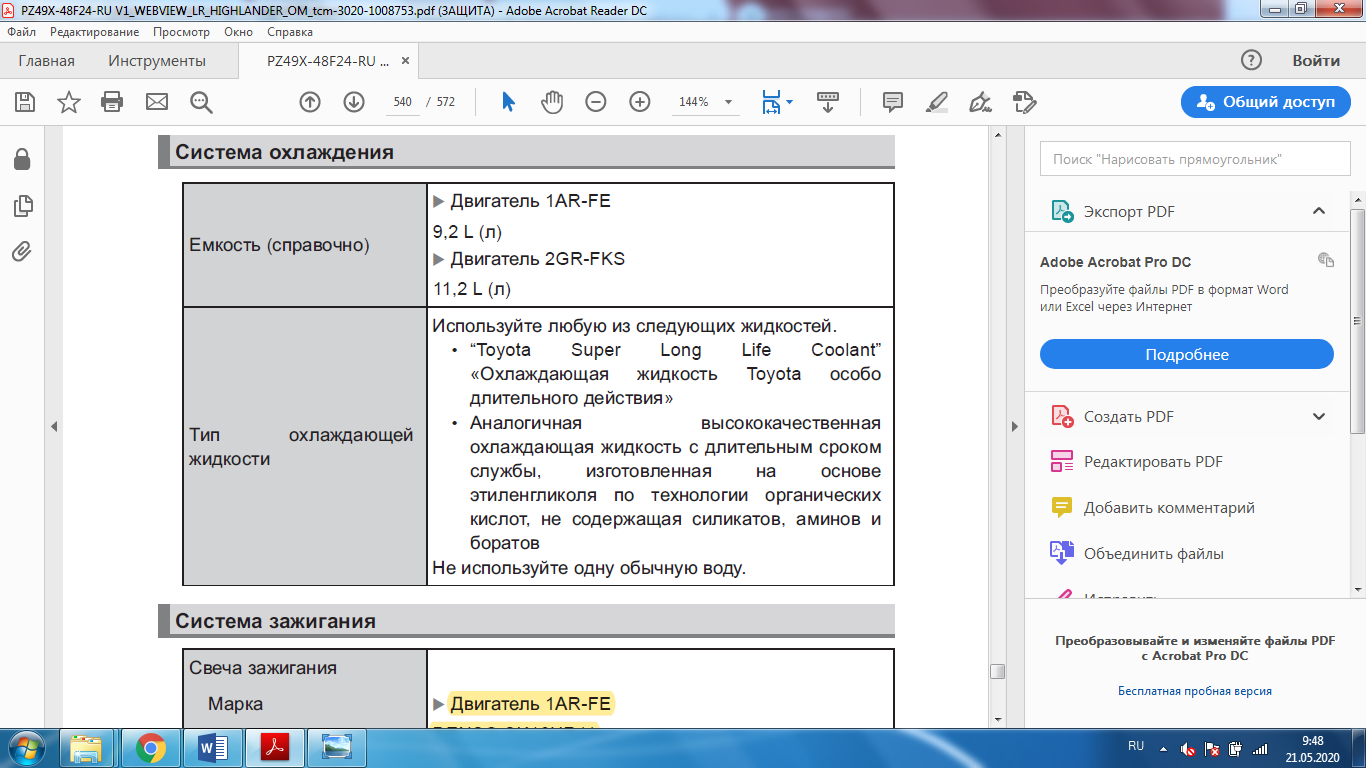
Task: Switch to the Главная tab
Action: coord(46,61)
